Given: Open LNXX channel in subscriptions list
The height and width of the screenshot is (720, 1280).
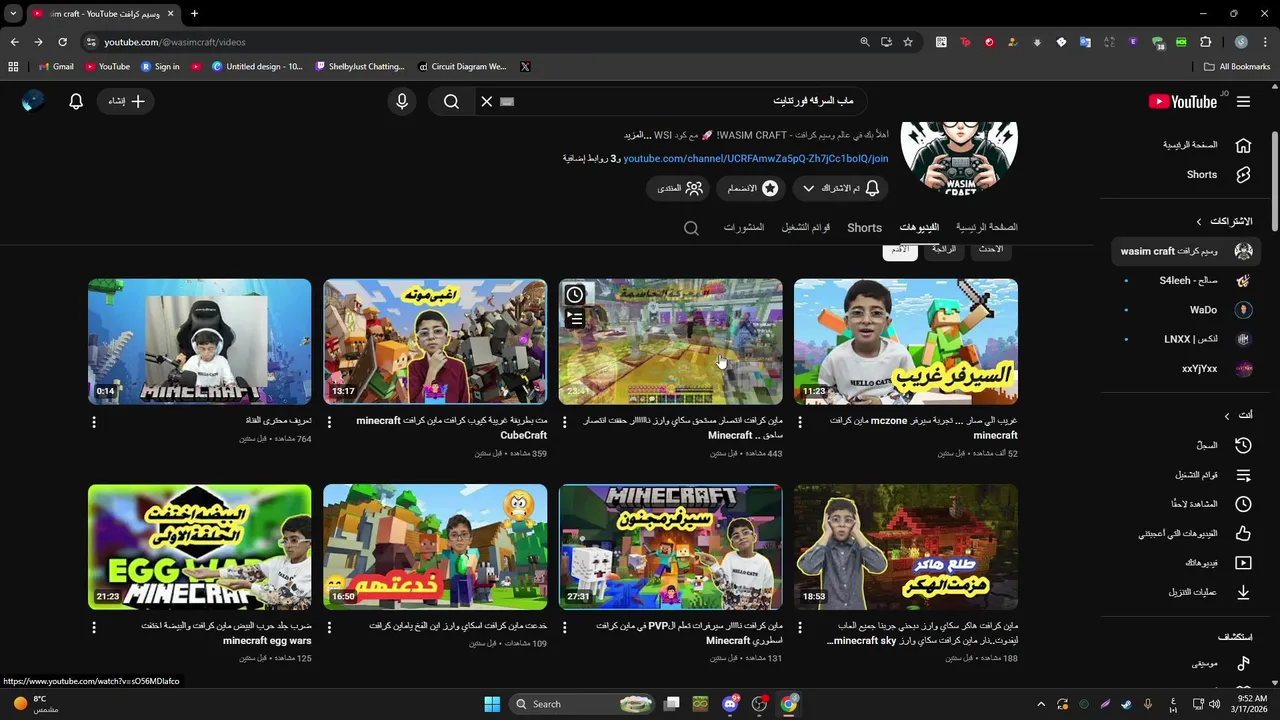Looking at the screenshot, I should point(1186,339).
